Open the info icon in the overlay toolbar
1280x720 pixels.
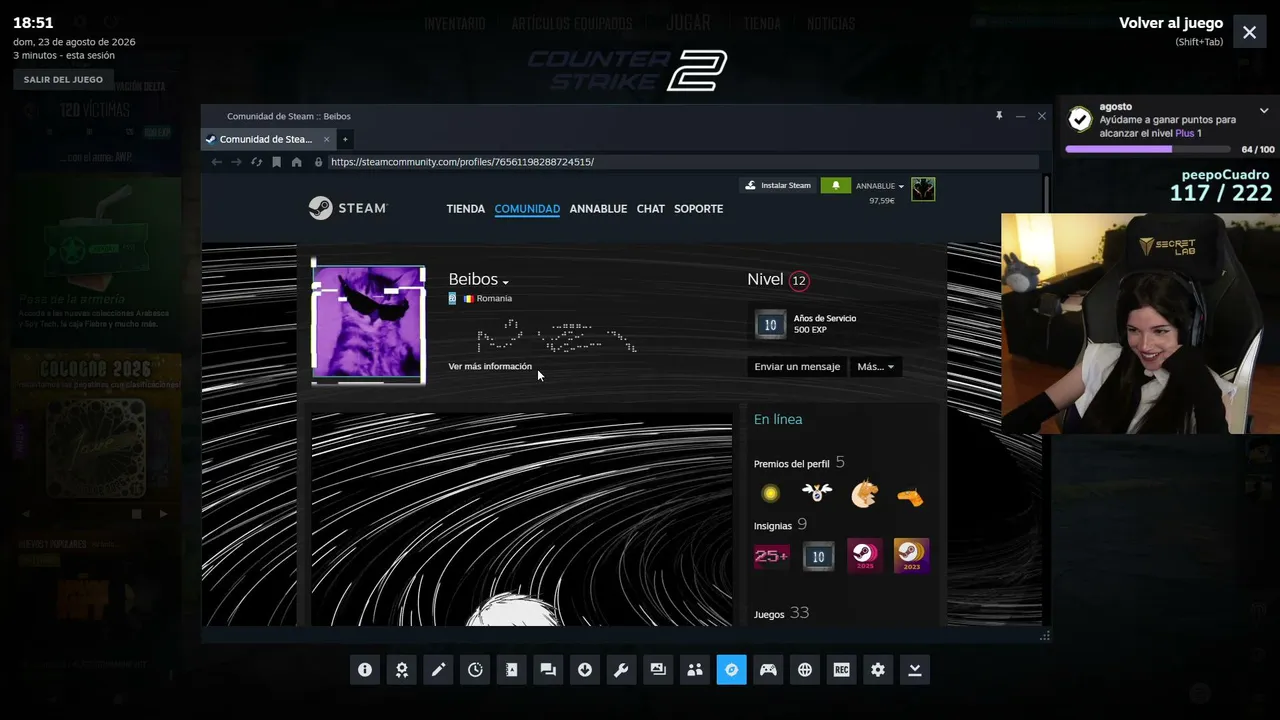(365, 670)
